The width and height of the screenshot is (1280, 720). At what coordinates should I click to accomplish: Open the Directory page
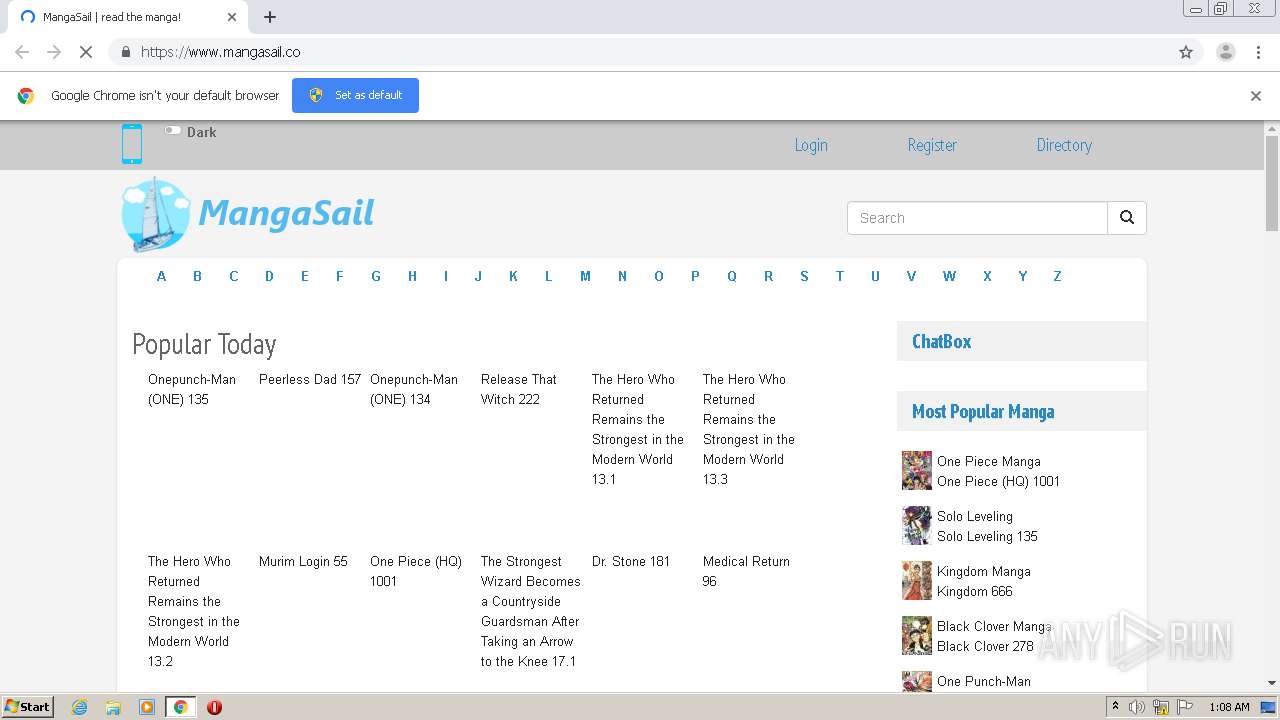pos(1064,145)
